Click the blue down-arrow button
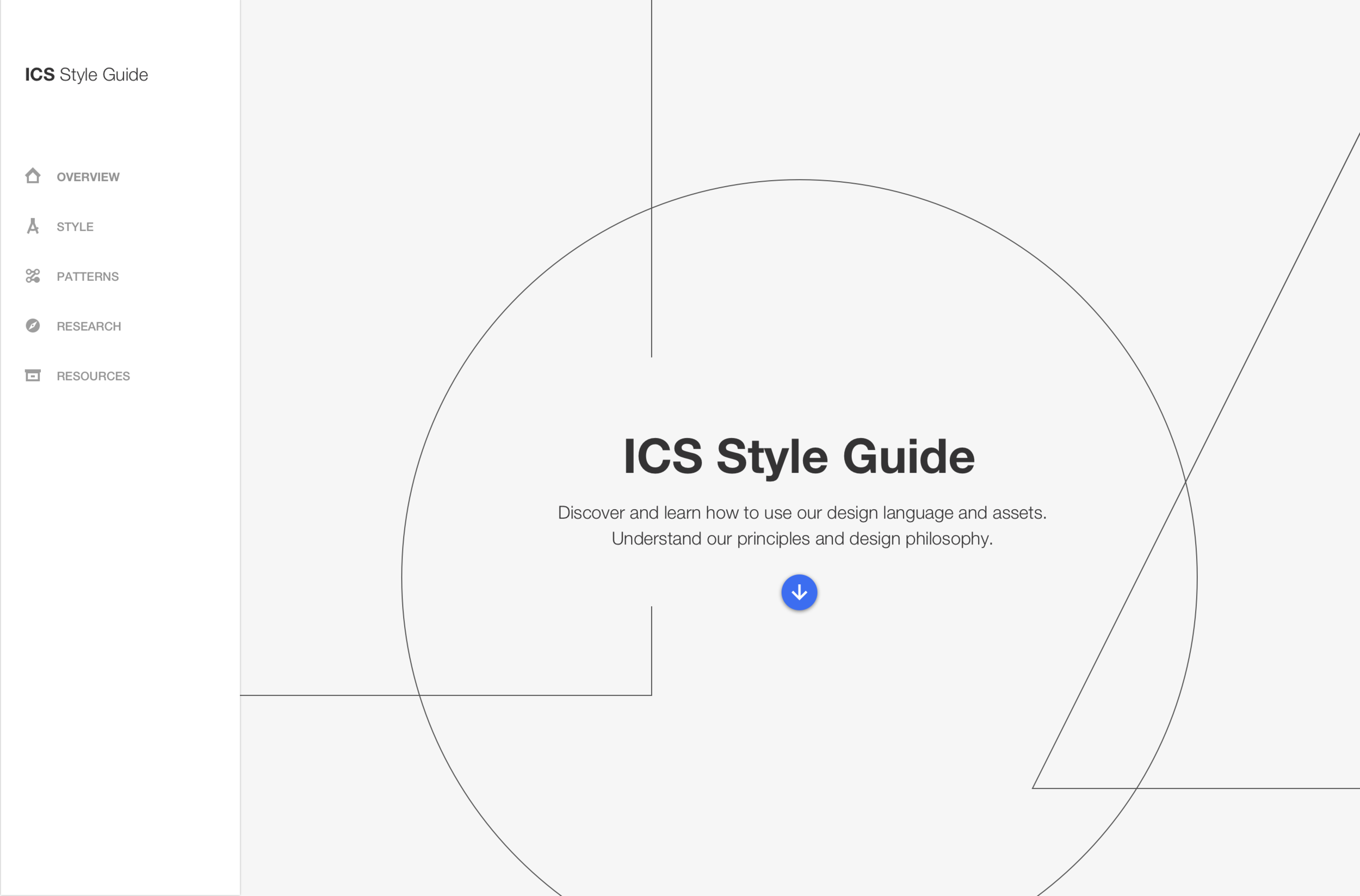Viewport: 1360px width, 896px height. [799, 592]
